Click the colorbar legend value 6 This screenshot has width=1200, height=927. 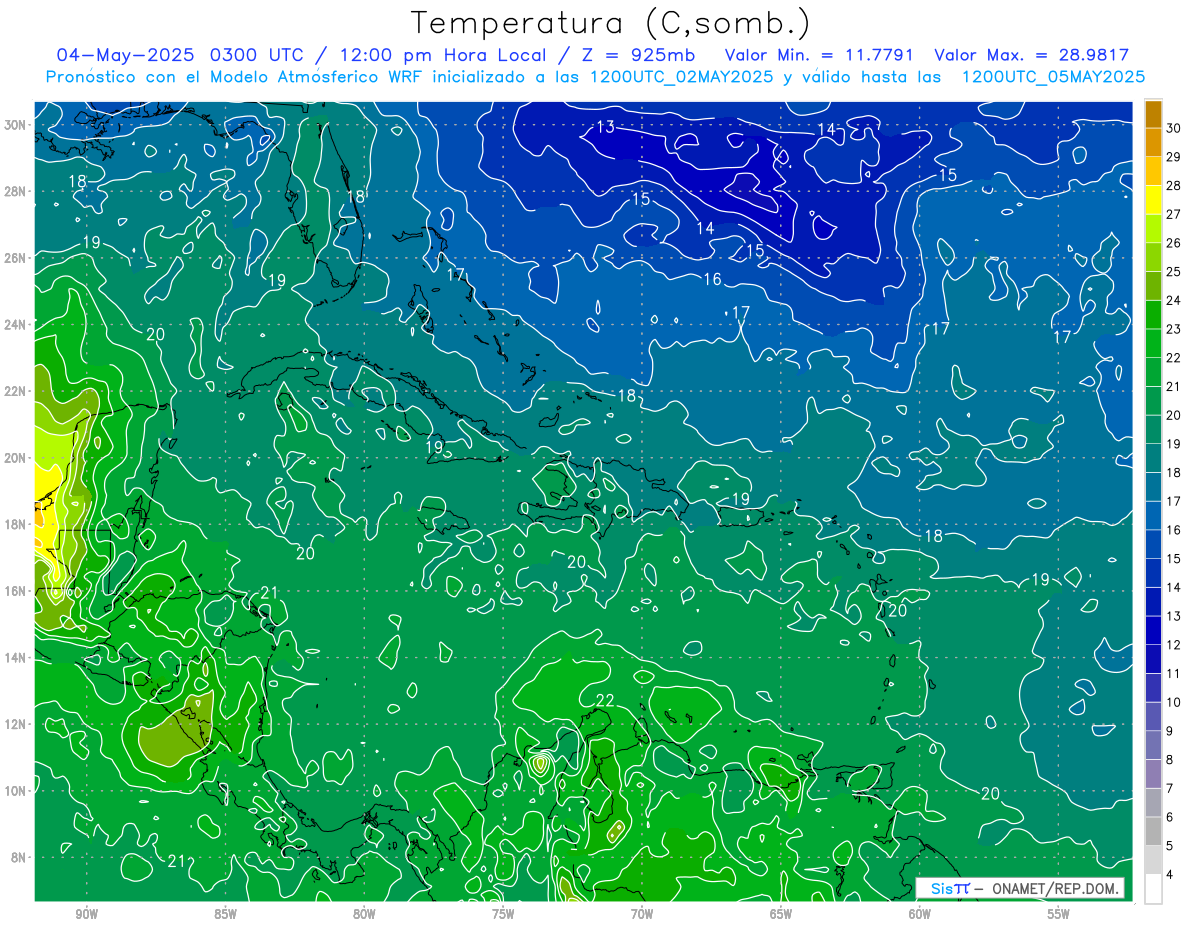(x=1170, y=817)
